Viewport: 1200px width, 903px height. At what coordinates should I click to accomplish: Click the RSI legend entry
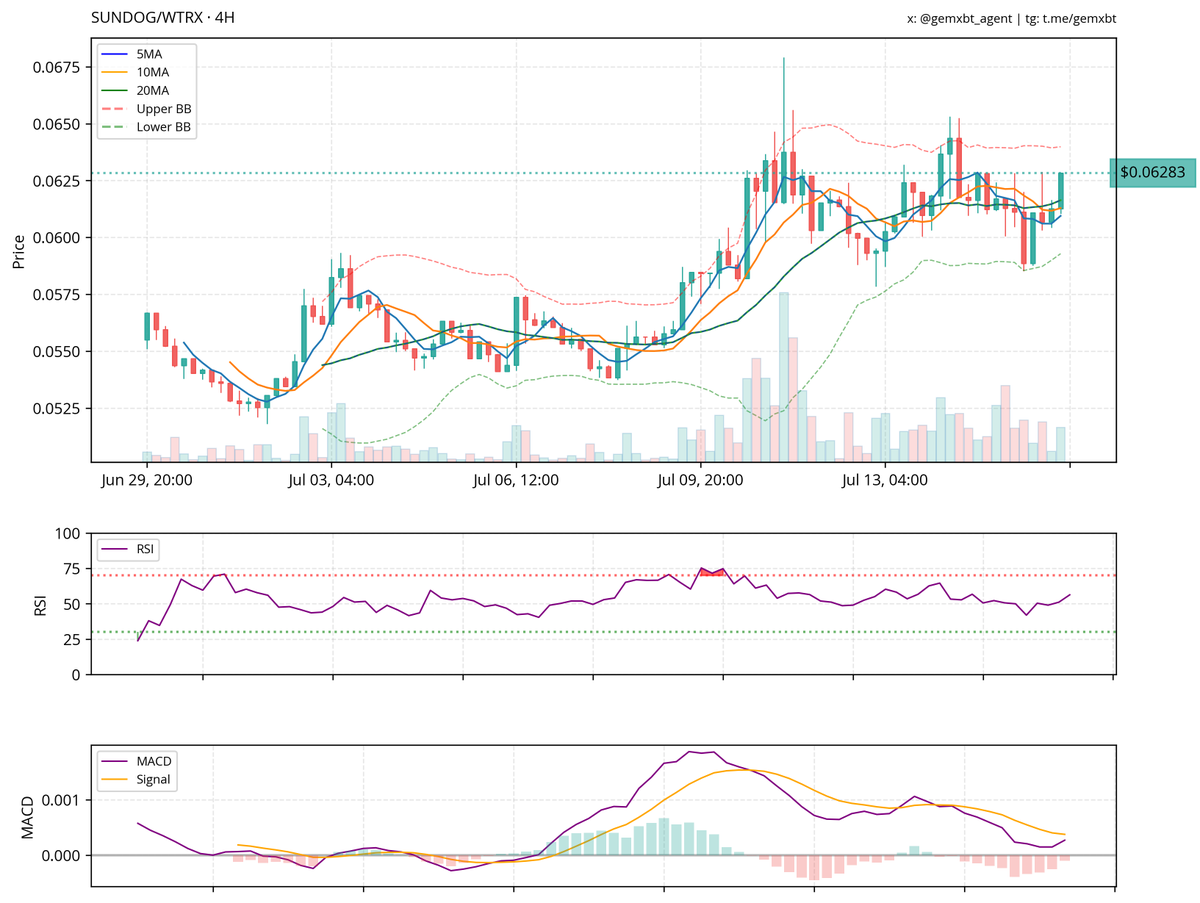pos(128,549)
